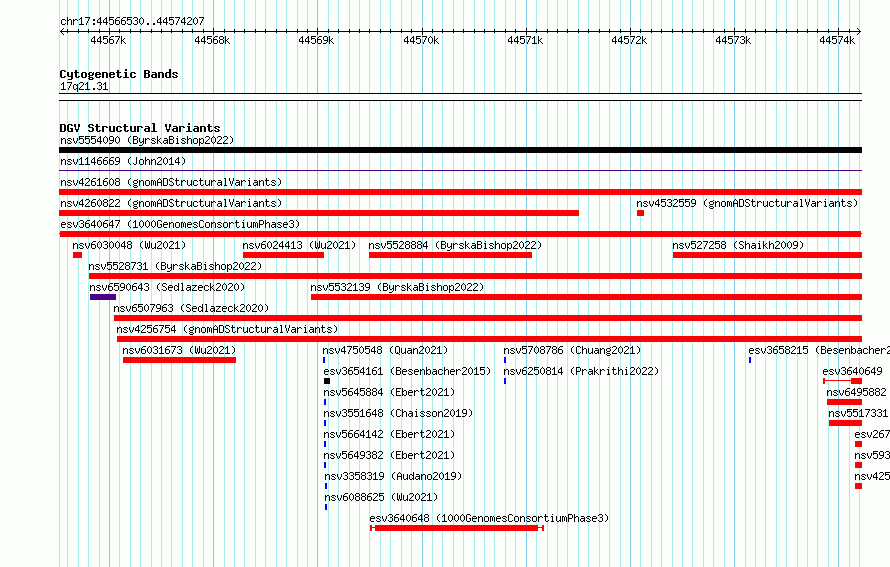Select the purple nsv6590643 bar
This screenshot has height=567, width=890.
[x=103, y=297]
